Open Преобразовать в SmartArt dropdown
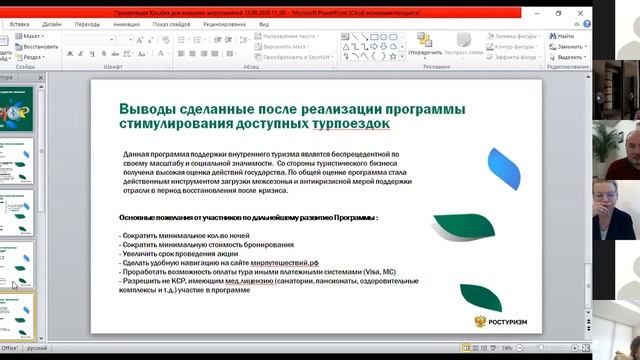The height and width of the screenshot is (360, 640). (x=294, y=57)
